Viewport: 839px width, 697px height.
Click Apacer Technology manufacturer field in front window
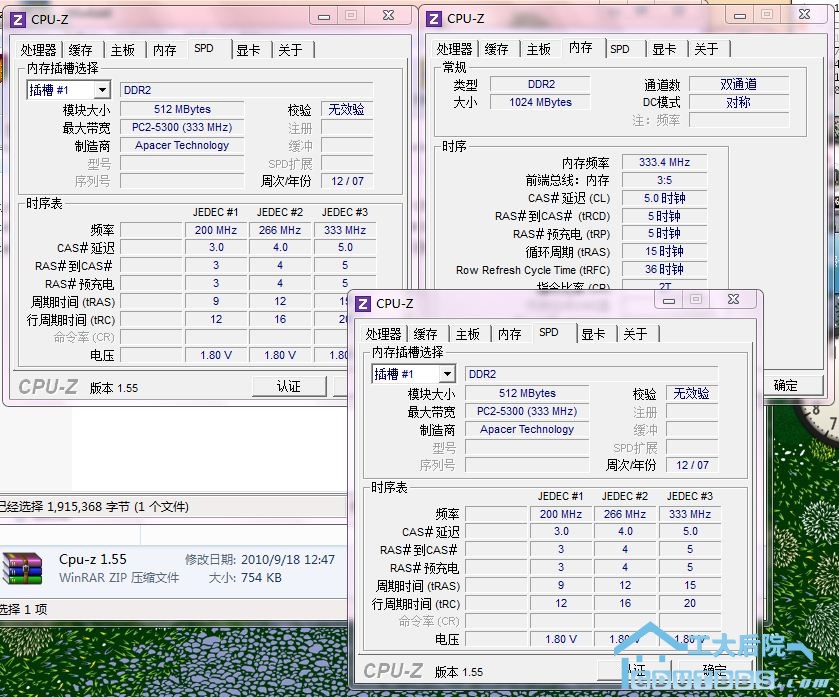click(527, 429)
